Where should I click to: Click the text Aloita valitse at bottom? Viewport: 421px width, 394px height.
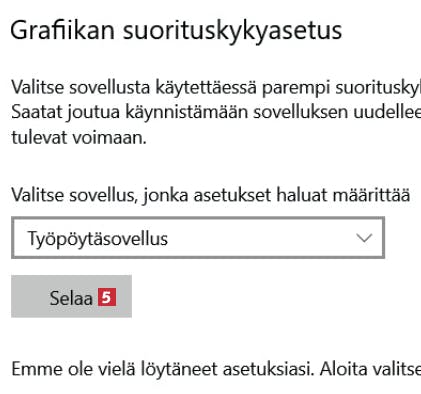[x=370, y=369]
